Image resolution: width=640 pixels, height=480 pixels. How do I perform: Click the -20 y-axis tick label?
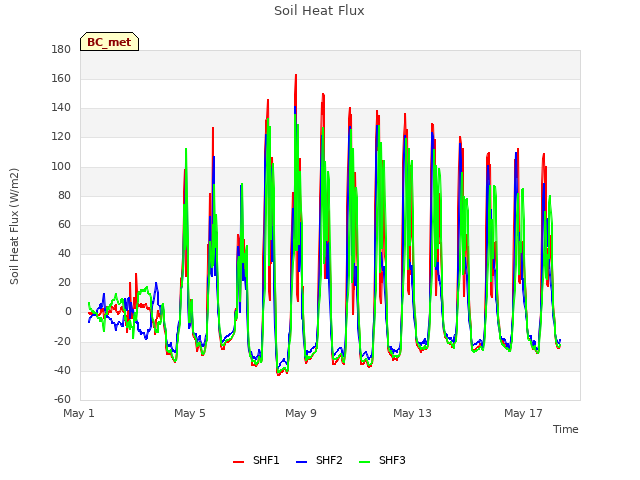62,341
